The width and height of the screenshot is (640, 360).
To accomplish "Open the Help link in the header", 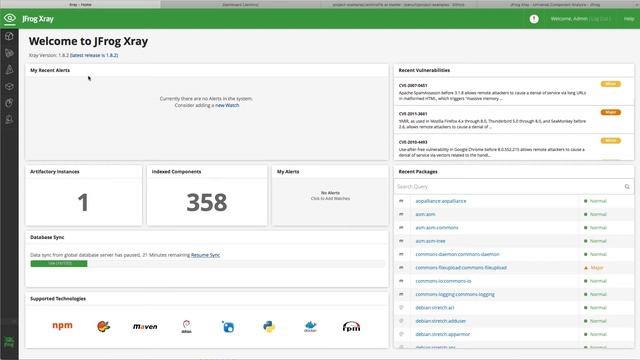I will pyautogui.click(x=629, y=19).
